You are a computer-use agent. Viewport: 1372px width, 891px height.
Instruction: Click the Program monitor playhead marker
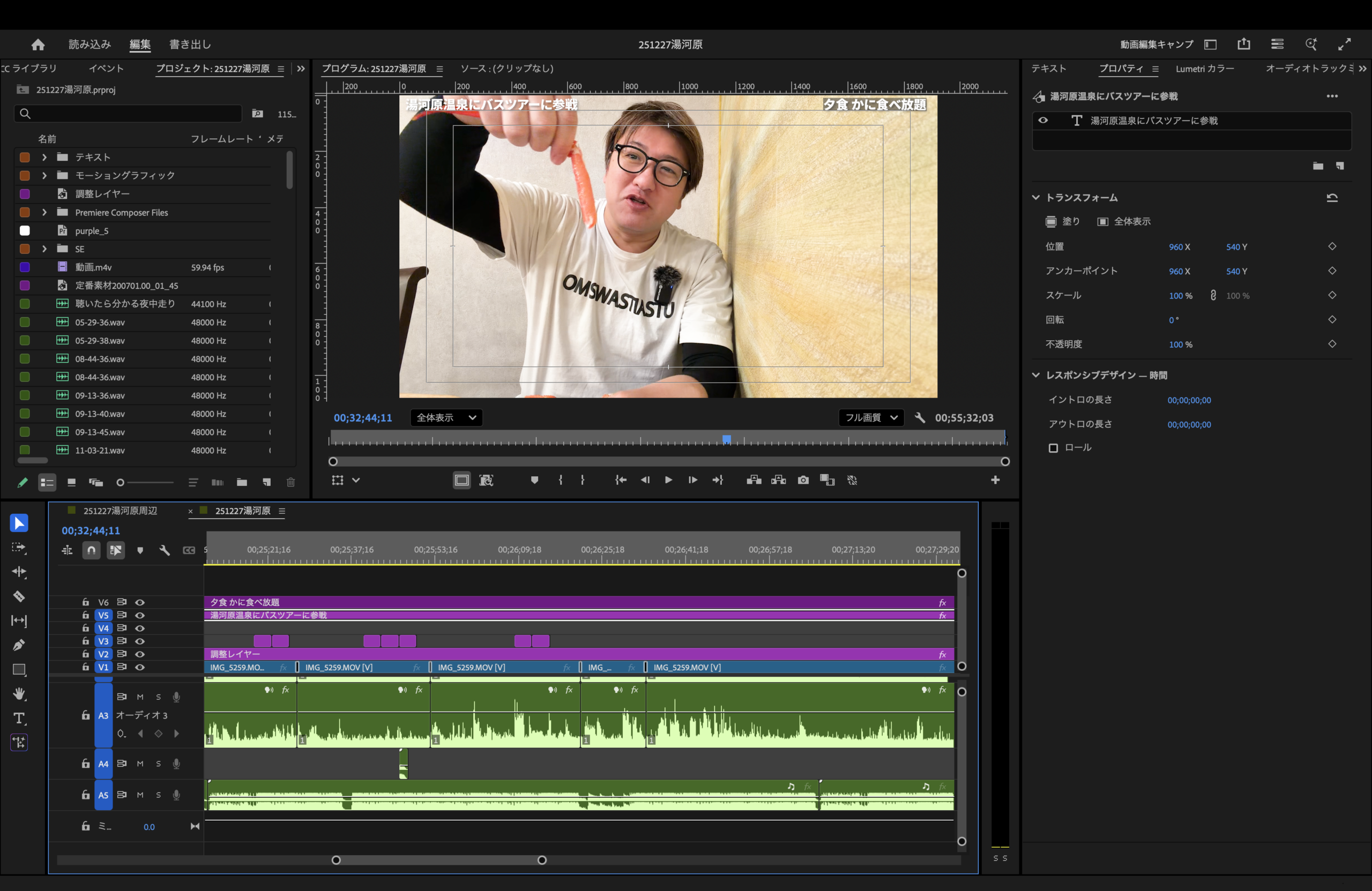pyautogui.click(x=727, y=440)
